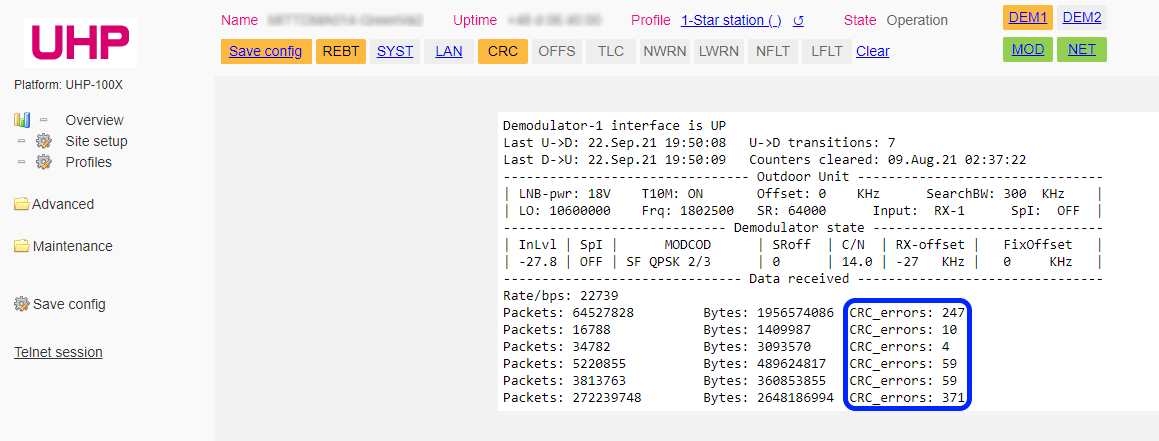Open the Telnet session link

[58, 352]
